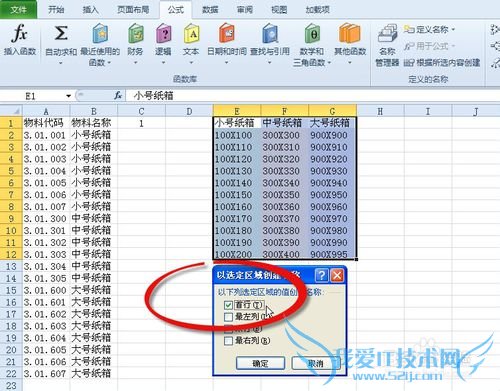This screenshot has height=391, width=500.
Task: Expand the Name Box dropdown arrow
Action: click(68, 96)
